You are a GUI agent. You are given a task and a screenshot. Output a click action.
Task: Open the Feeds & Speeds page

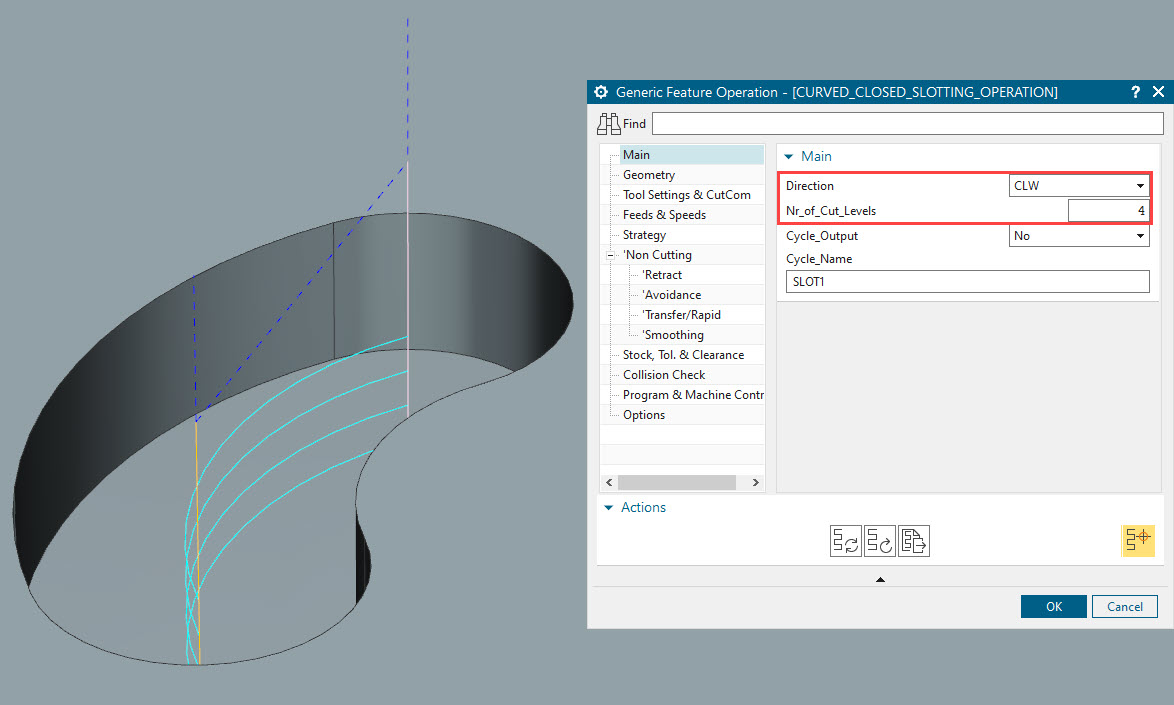coord(663,214)
